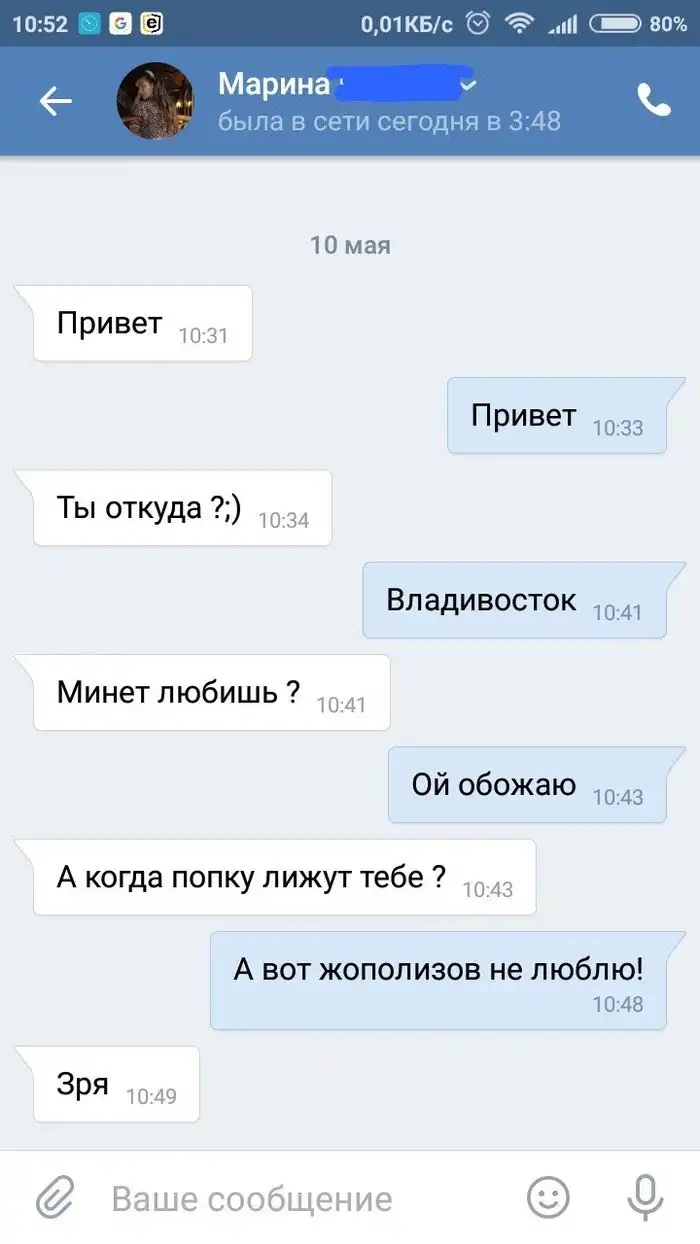Open the attachment paperclip icon
The image size is (700, 1244).
56,1197
